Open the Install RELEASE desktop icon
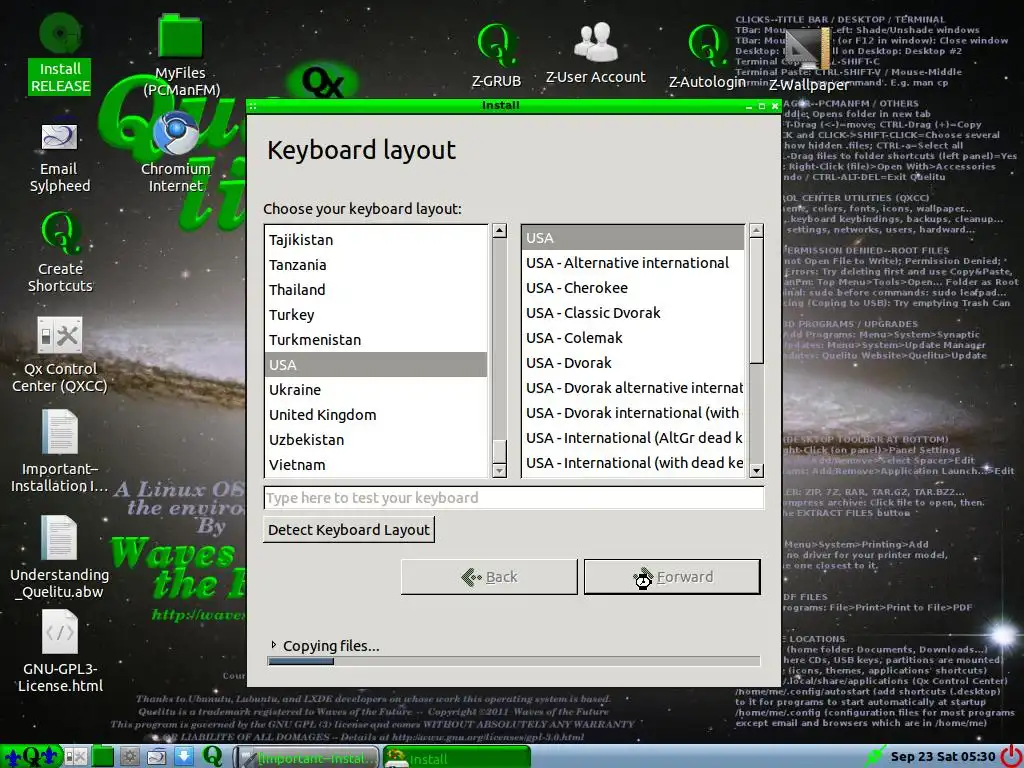 pos(60,54)
